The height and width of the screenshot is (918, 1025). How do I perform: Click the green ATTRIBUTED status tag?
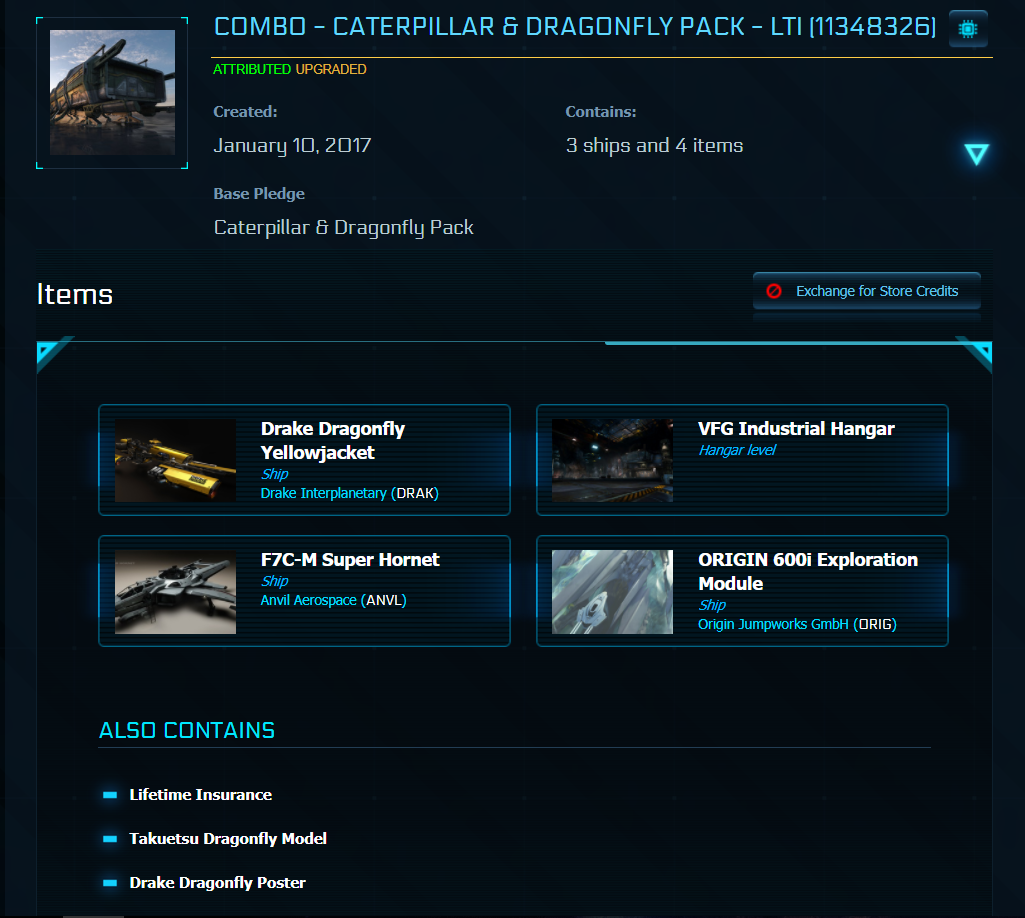(252, 70)
